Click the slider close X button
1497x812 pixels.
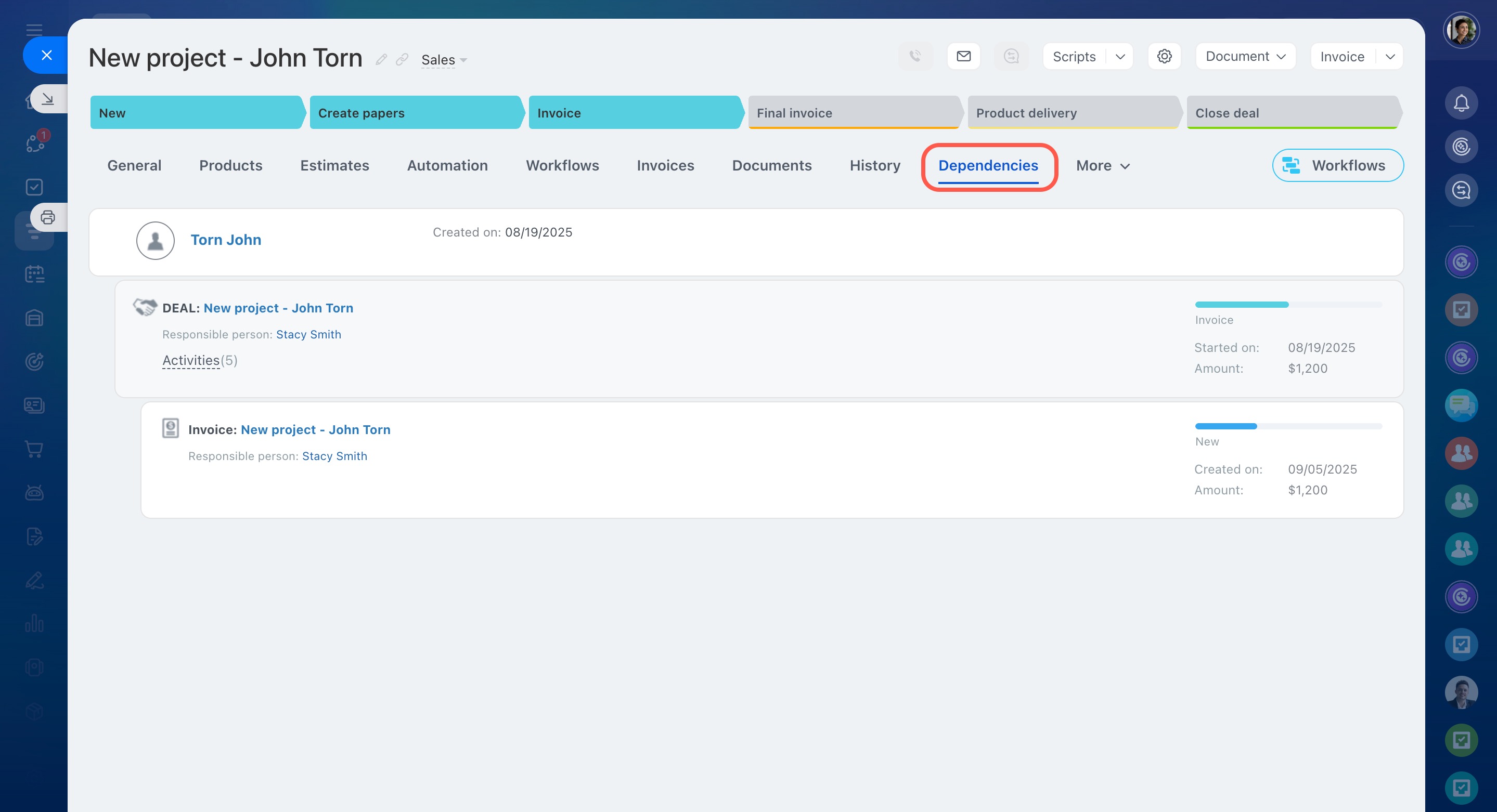(x=46, y=55)
